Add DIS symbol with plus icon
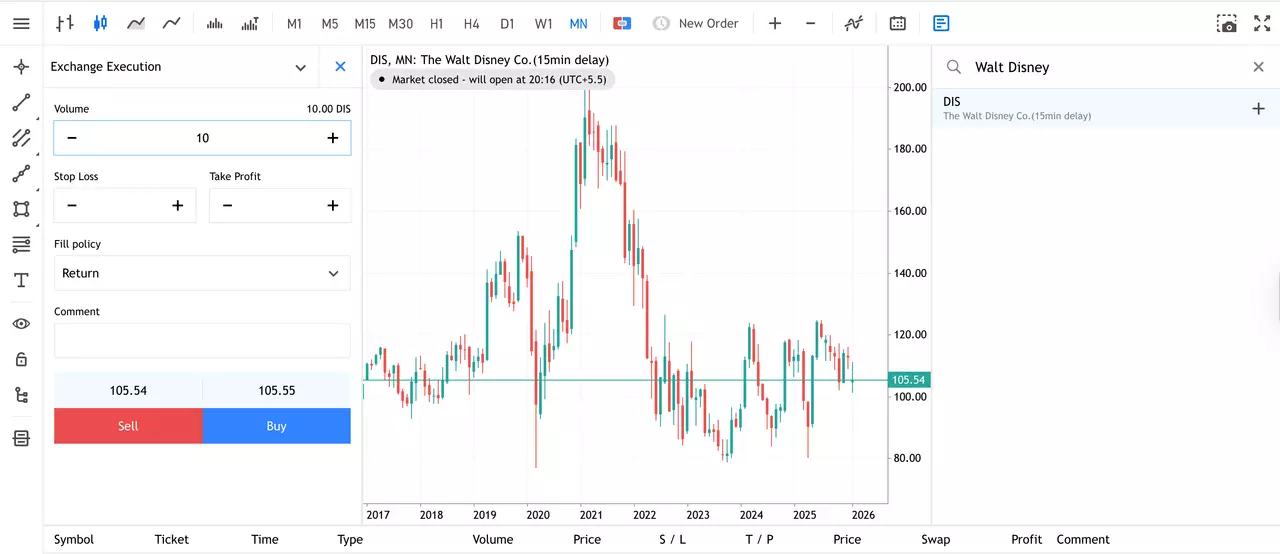The width and height of the screenshot is (1280, 554). click(x=1259, y=108)
